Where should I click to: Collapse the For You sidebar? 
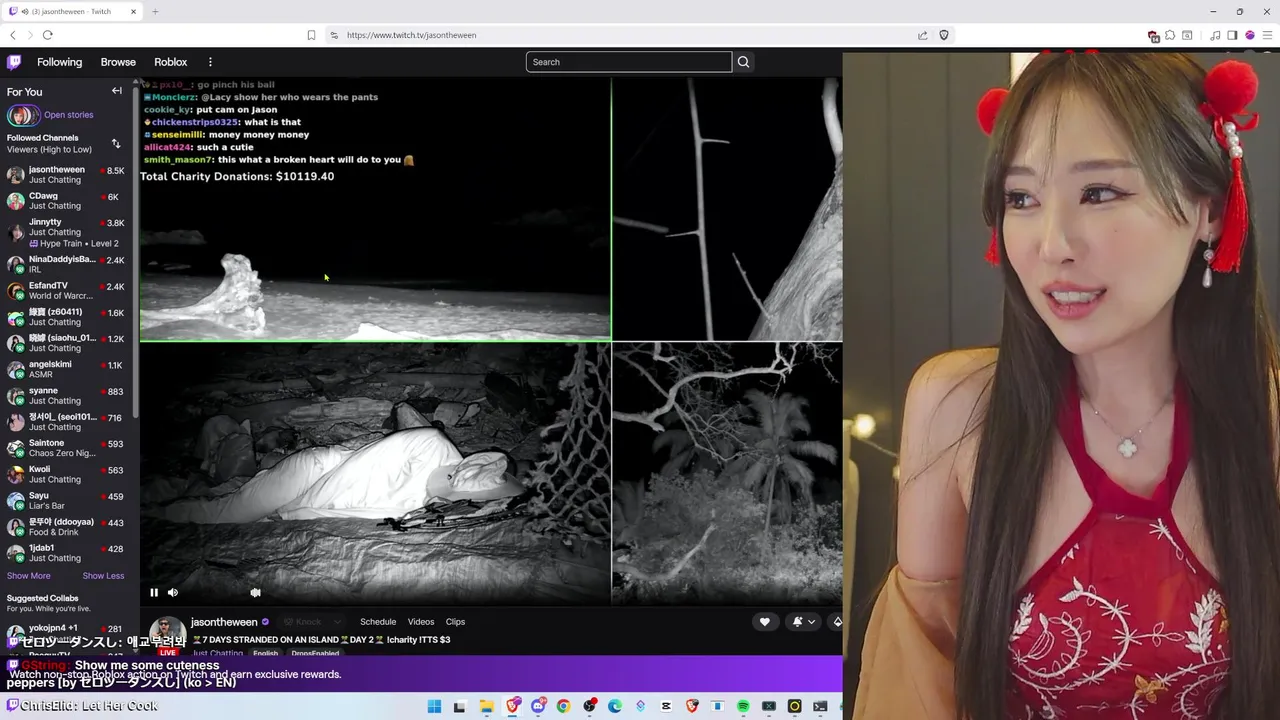coord(116,91)
